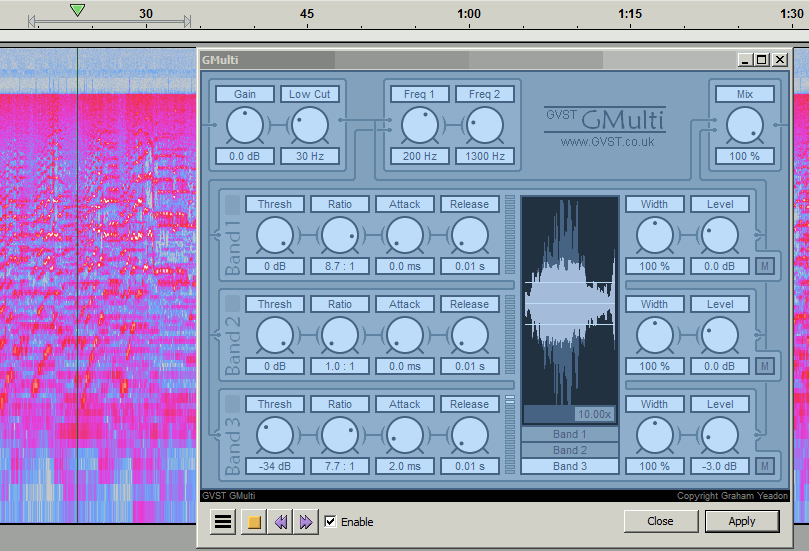Click Band 2 Attack knob
This screenshot has height=551, width=809.
pos(404,335)
